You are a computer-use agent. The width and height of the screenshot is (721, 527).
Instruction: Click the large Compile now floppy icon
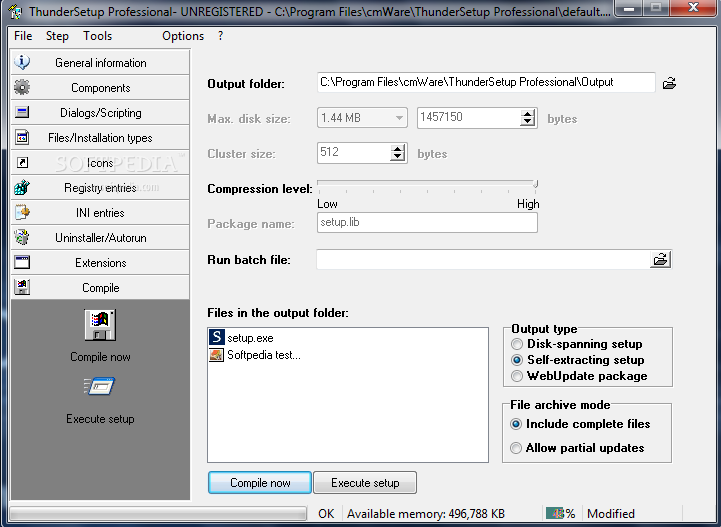coord(100,325)
